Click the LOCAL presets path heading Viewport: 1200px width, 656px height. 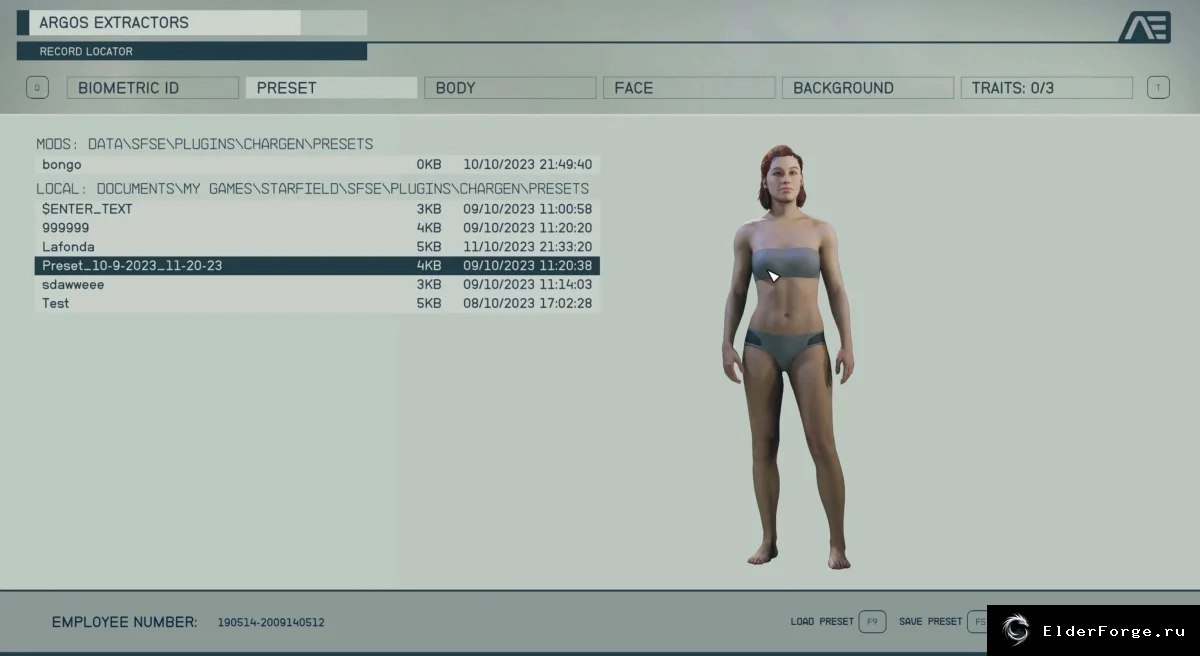coord(312,188)
